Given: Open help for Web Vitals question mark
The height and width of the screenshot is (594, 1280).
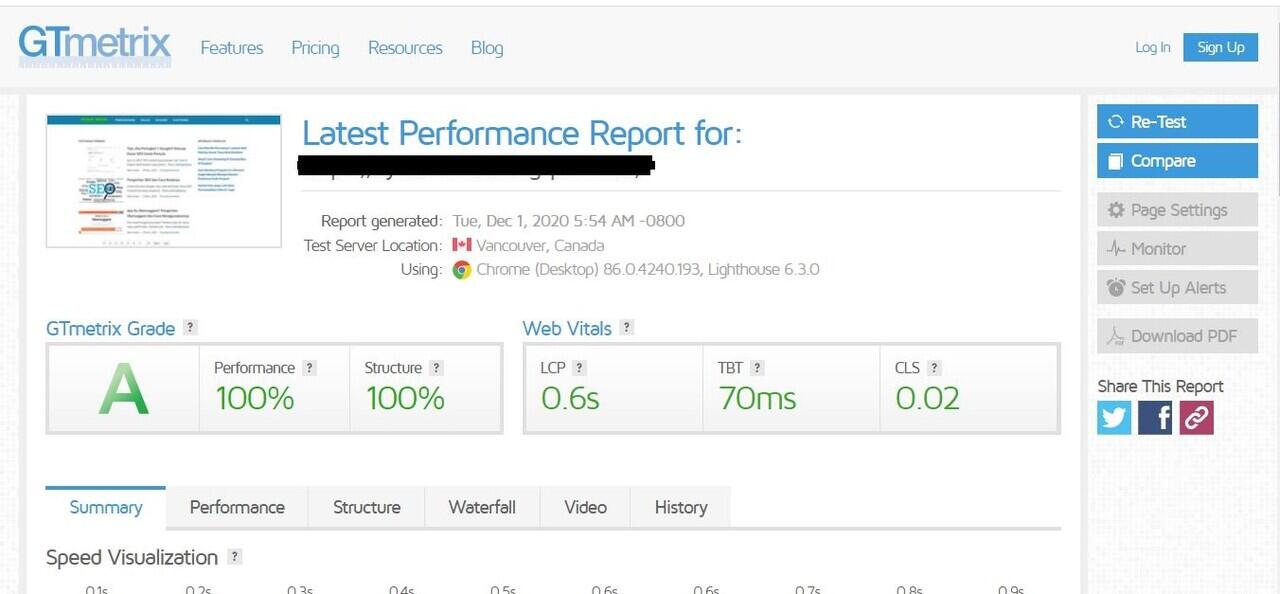Looking at the screenshot, I should point(626,327).
